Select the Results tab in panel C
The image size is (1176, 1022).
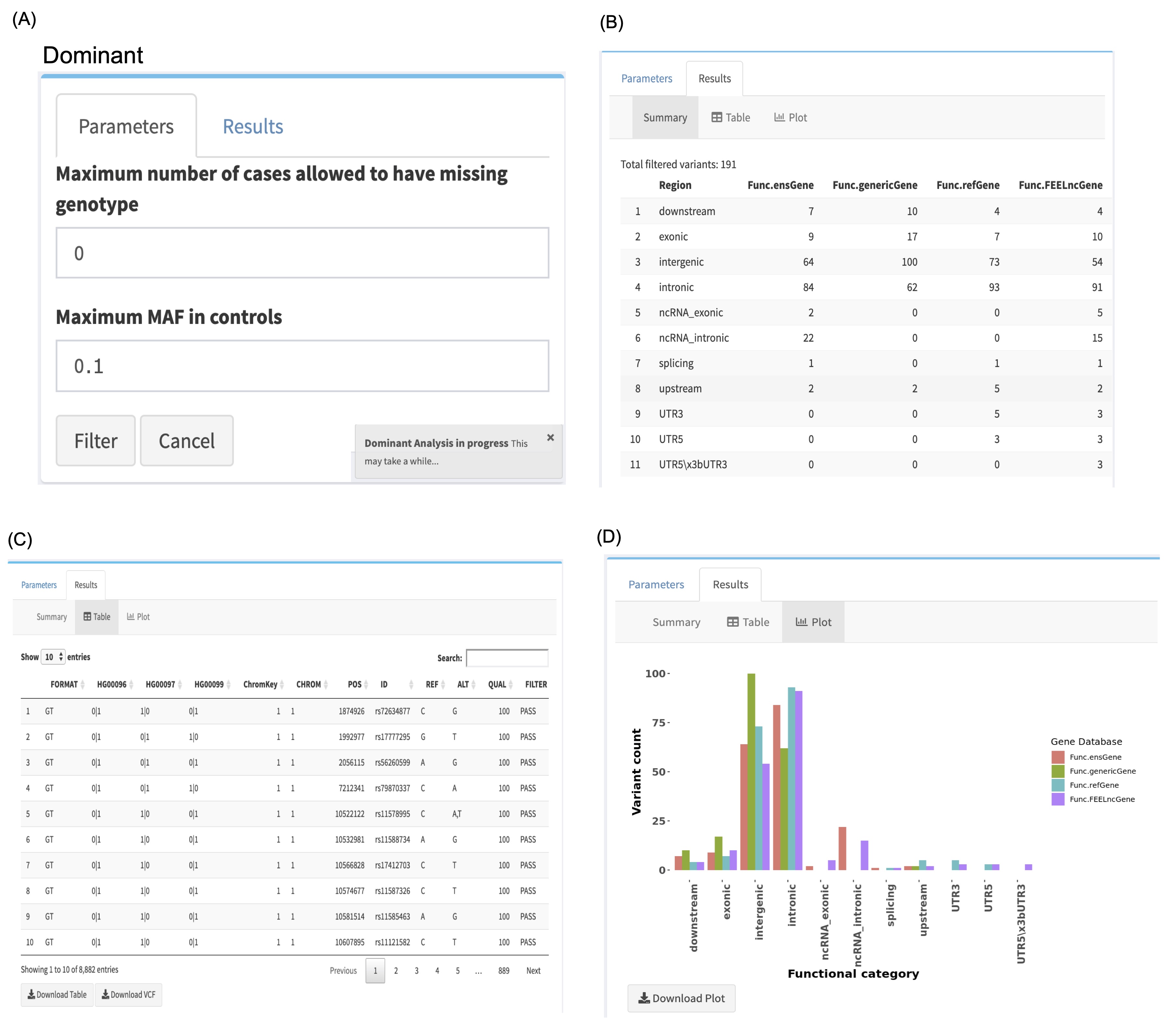86,585
